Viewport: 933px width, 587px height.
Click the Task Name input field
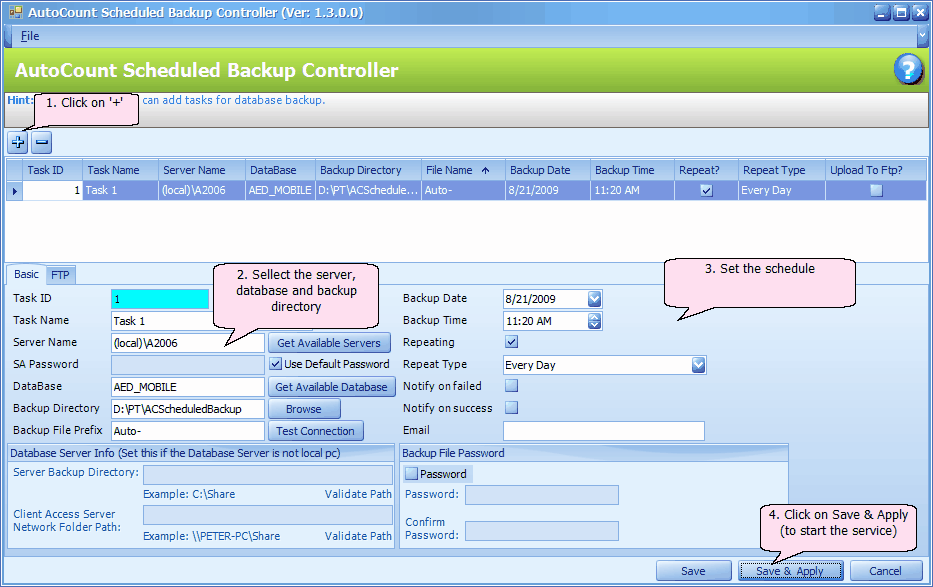tap(161, 321)
